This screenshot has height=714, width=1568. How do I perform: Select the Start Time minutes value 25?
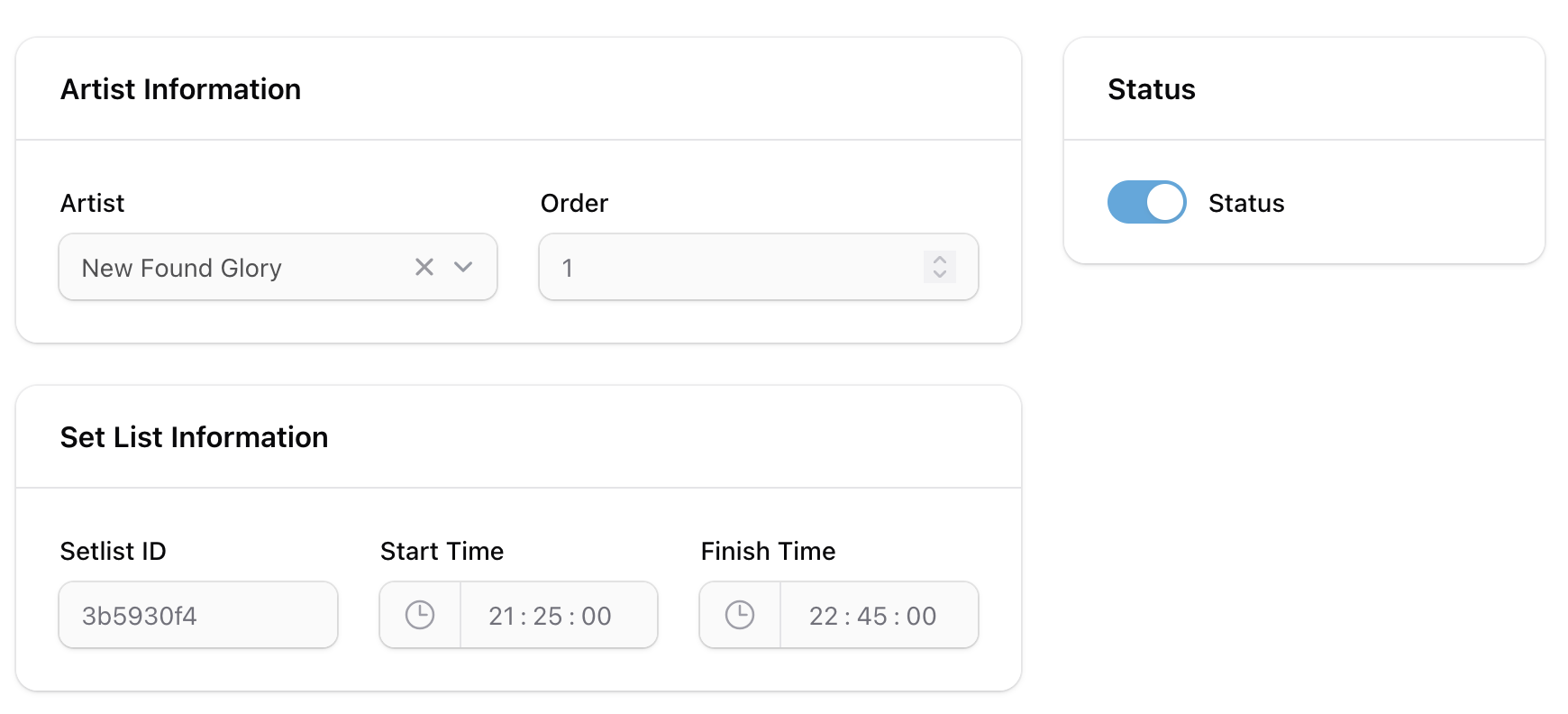[548, 616]
